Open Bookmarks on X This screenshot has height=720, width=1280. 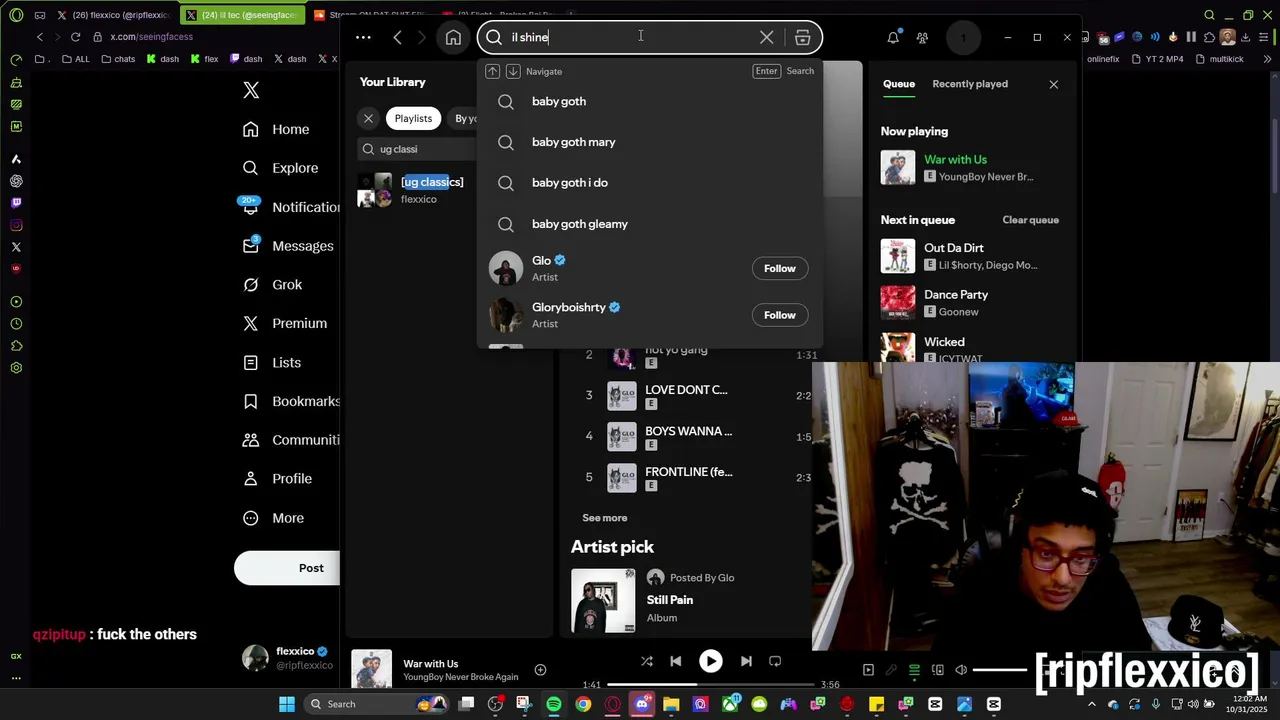pos(290,401)
